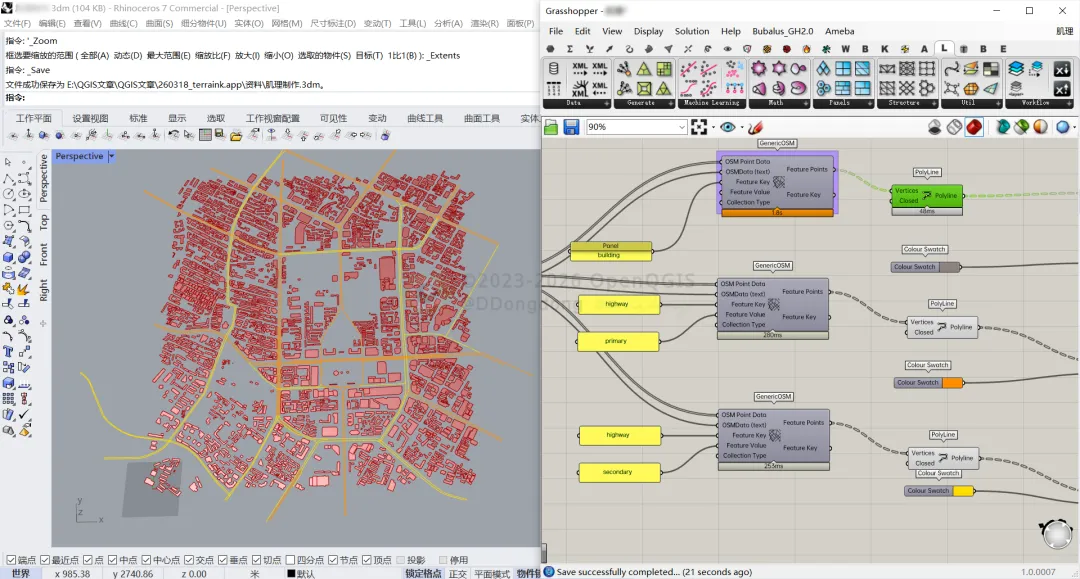Click the red shaded preview mode icon
Viewport: 1080px width, 579px height.
point(973,127)
